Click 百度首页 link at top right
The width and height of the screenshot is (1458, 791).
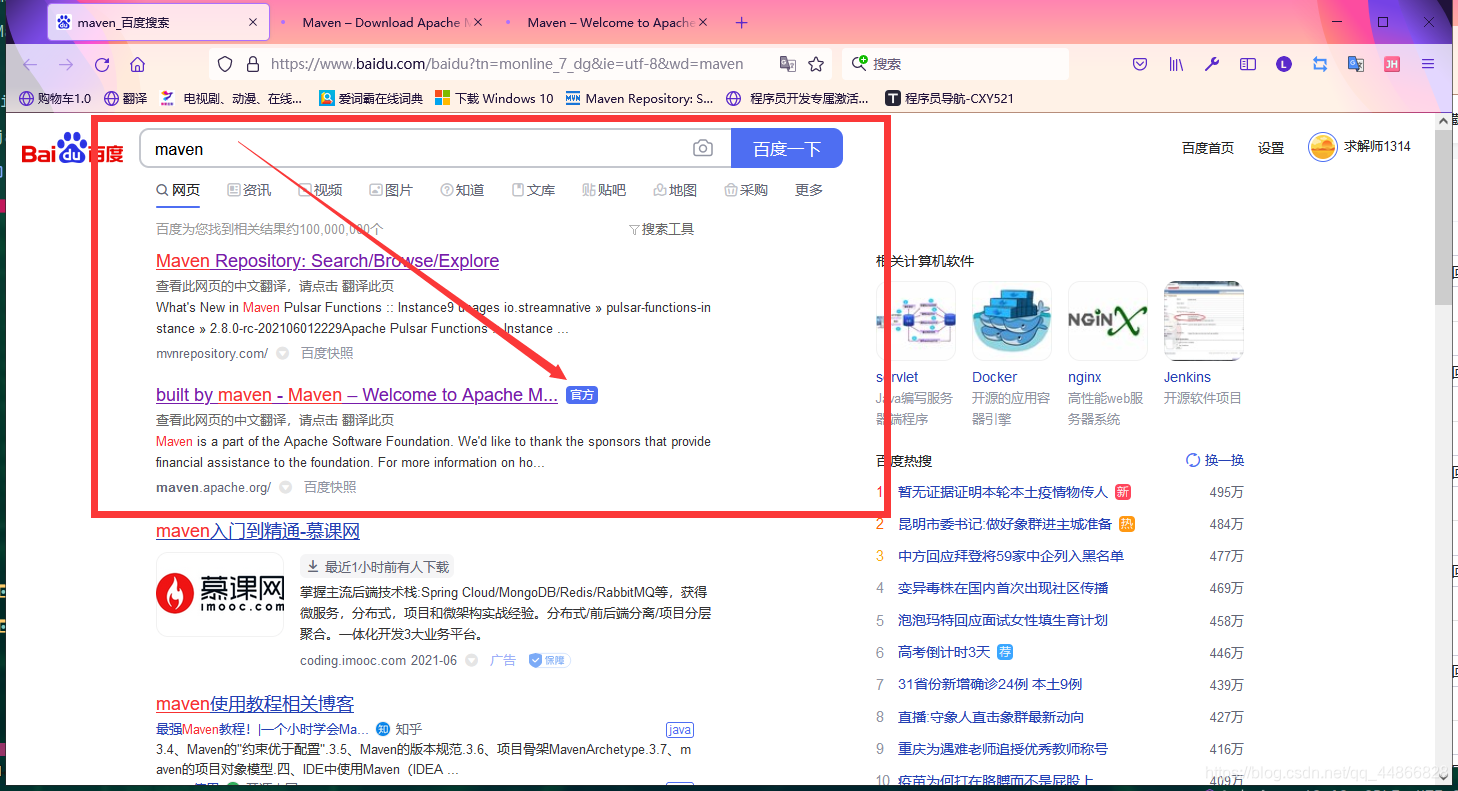1208,148
